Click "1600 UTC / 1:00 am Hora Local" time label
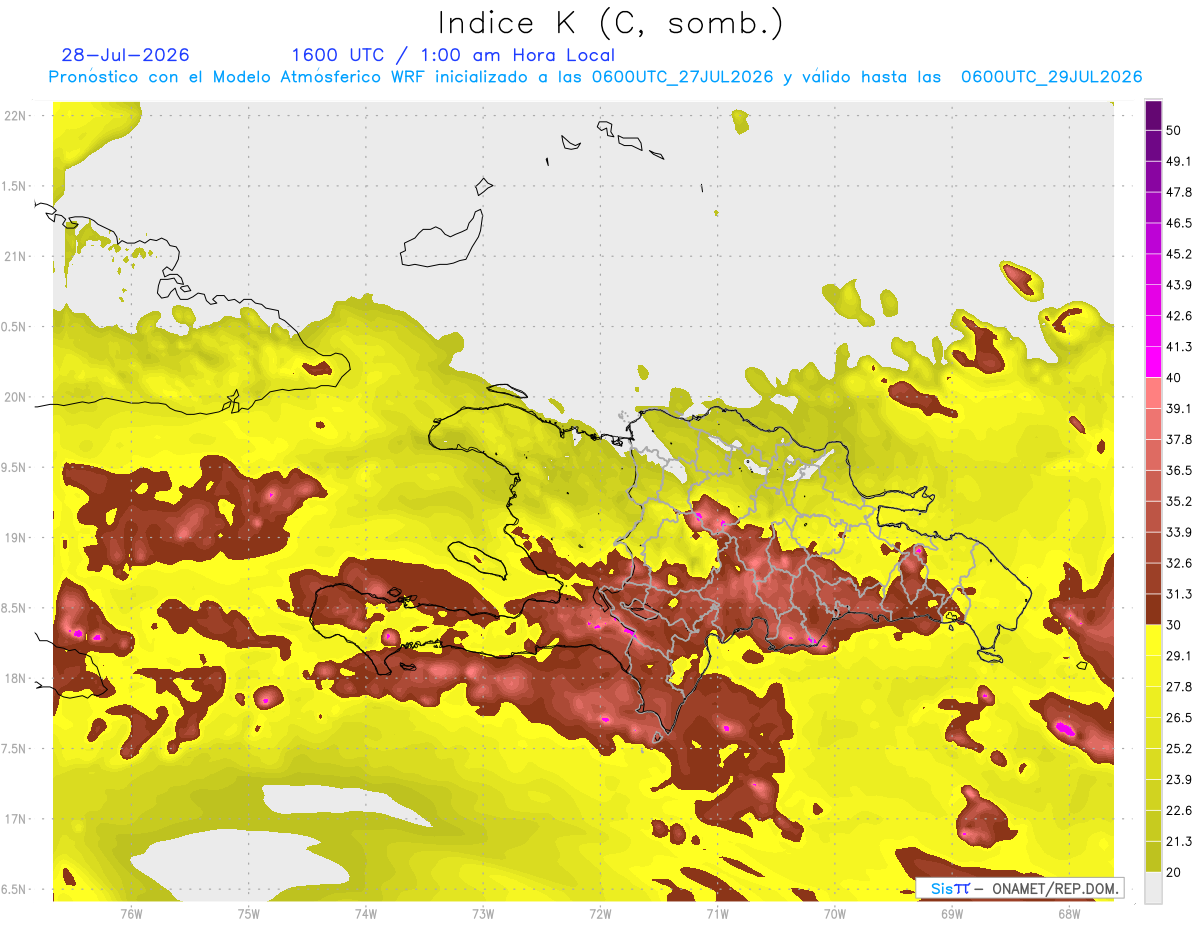The height and width of the screenshot is (927, 1200). pyautogui.click(x=453, y=55)
